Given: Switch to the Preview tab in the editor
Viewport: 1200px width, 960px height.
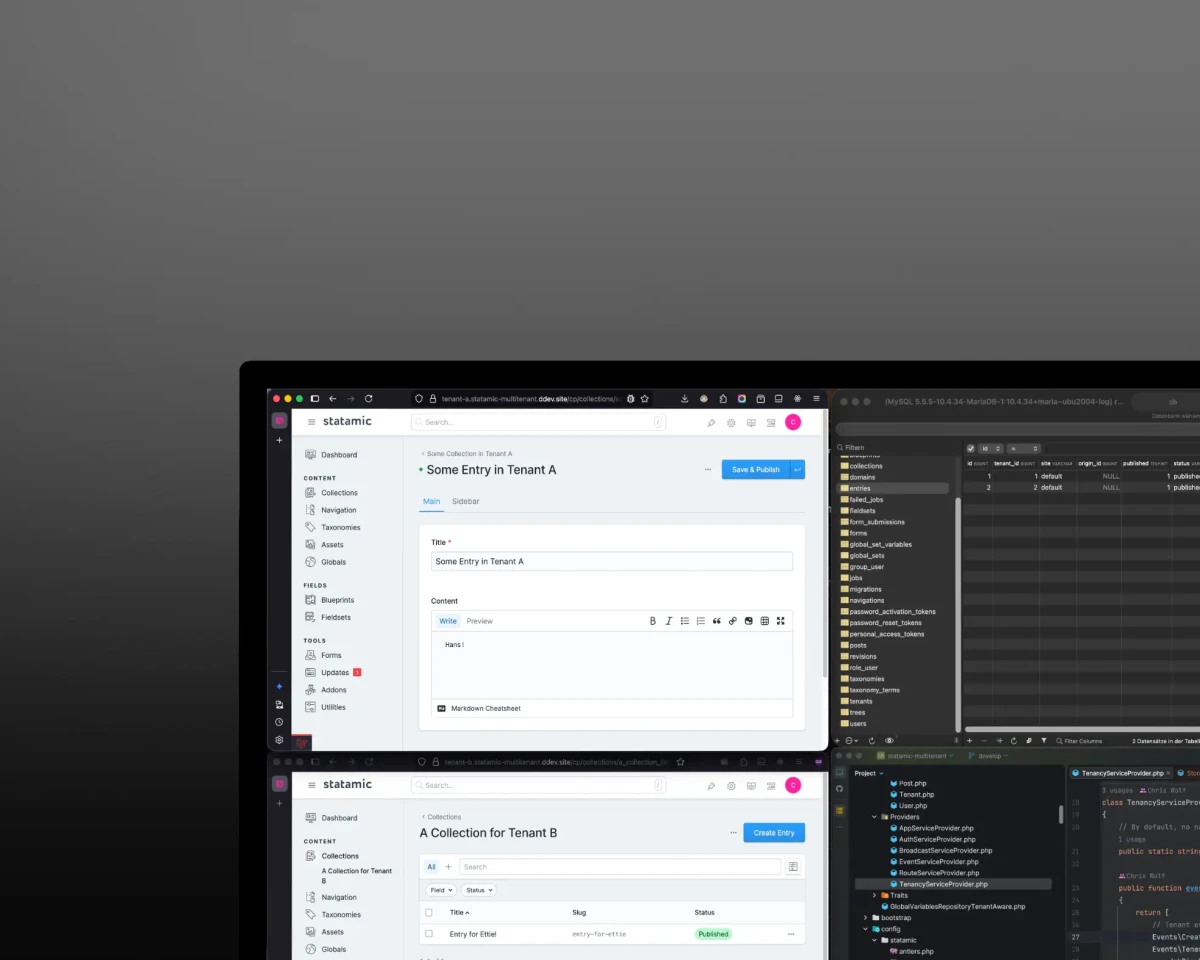Looking at the screenshot, I should click(479, 621).
